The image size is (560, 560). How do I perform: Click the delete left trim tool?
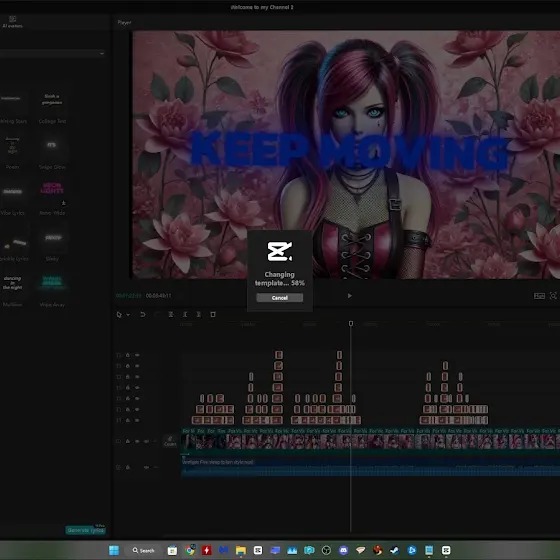185,315
